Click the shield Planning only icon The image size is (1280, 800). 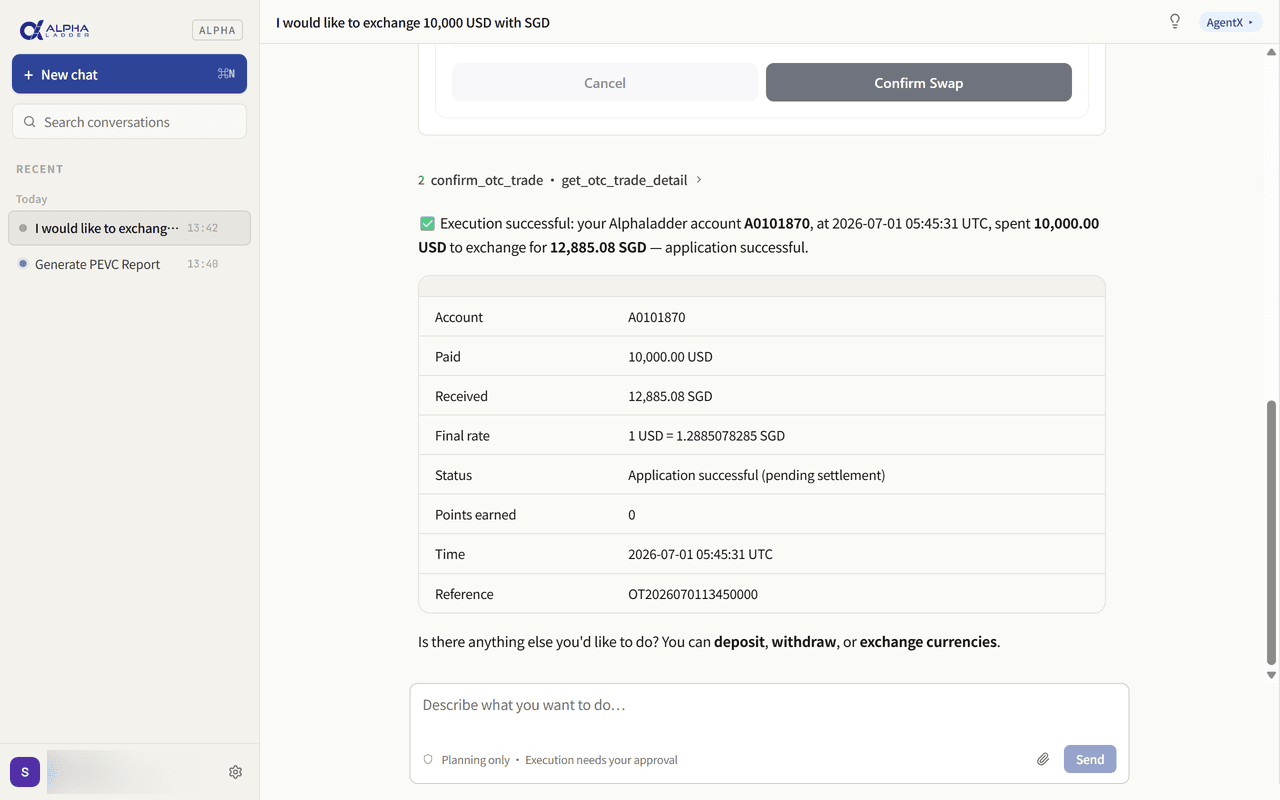click(x=428, y=760)
